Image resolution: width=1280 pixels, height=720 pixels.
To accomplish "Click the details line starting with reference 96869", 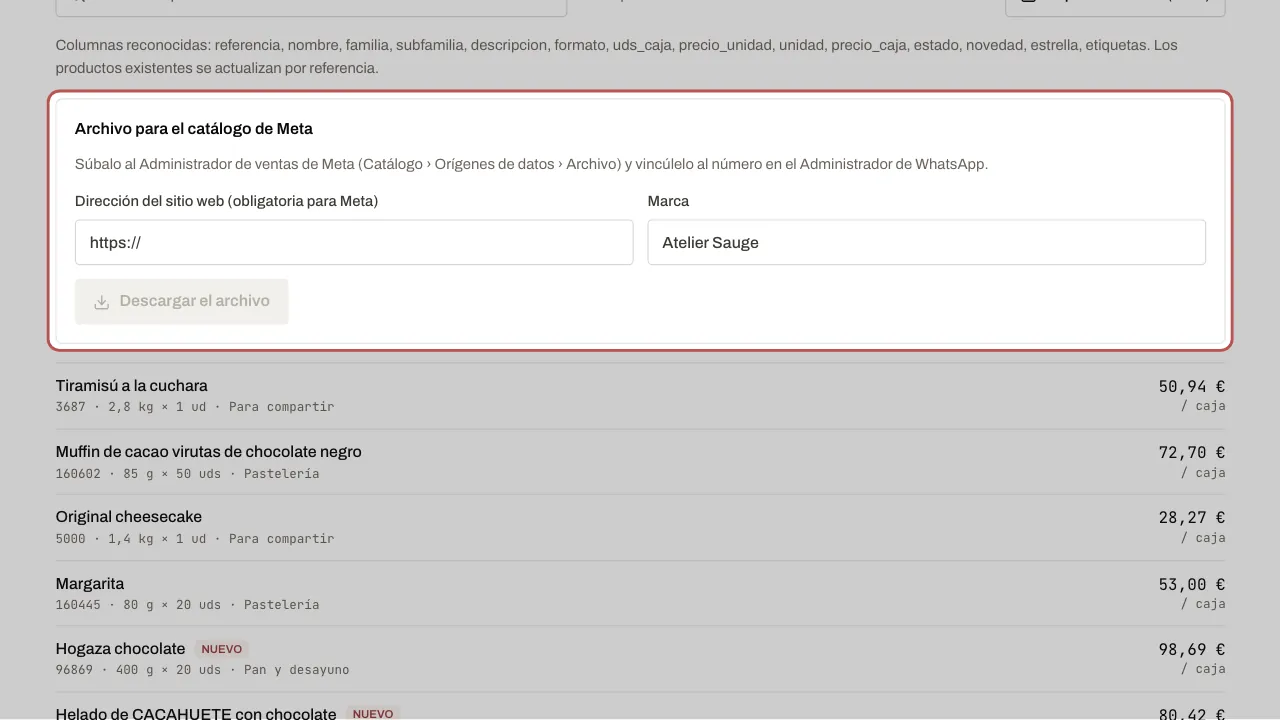I will pos(203,670).
